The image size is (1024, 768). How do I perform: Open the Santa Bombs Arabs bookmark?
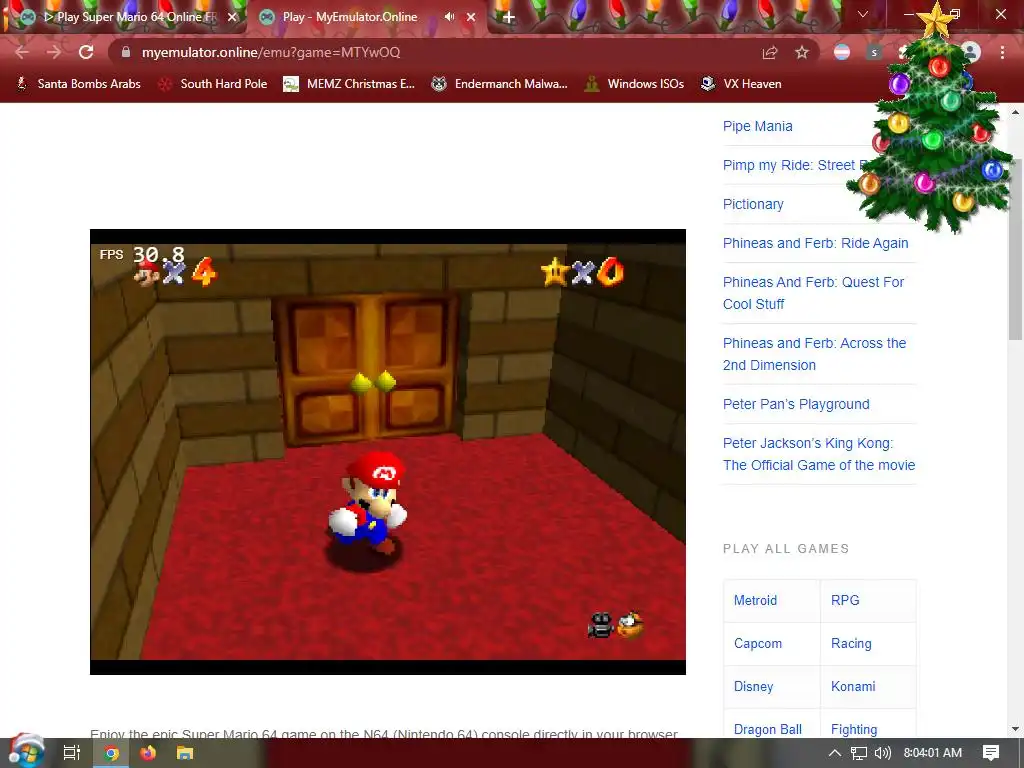pyautogui.click(x=78, y=84)
